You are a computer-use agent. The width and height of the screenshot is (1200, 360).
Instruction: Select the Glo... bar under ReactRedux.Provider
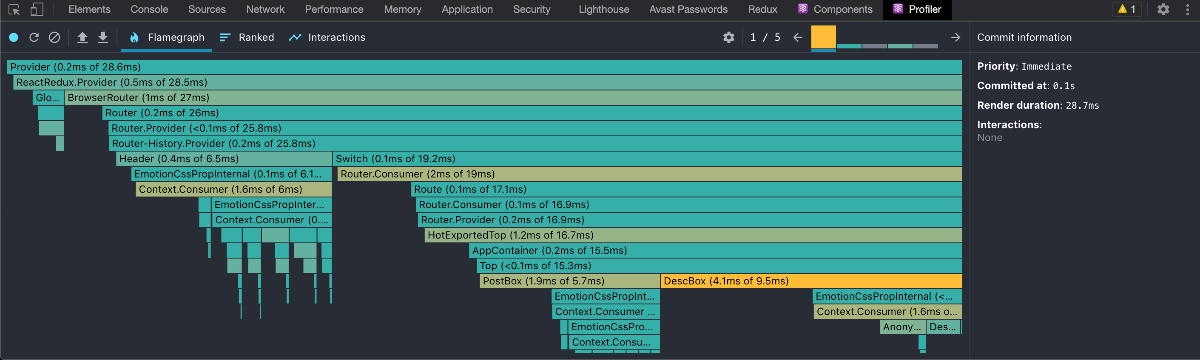tap(47, 97)
